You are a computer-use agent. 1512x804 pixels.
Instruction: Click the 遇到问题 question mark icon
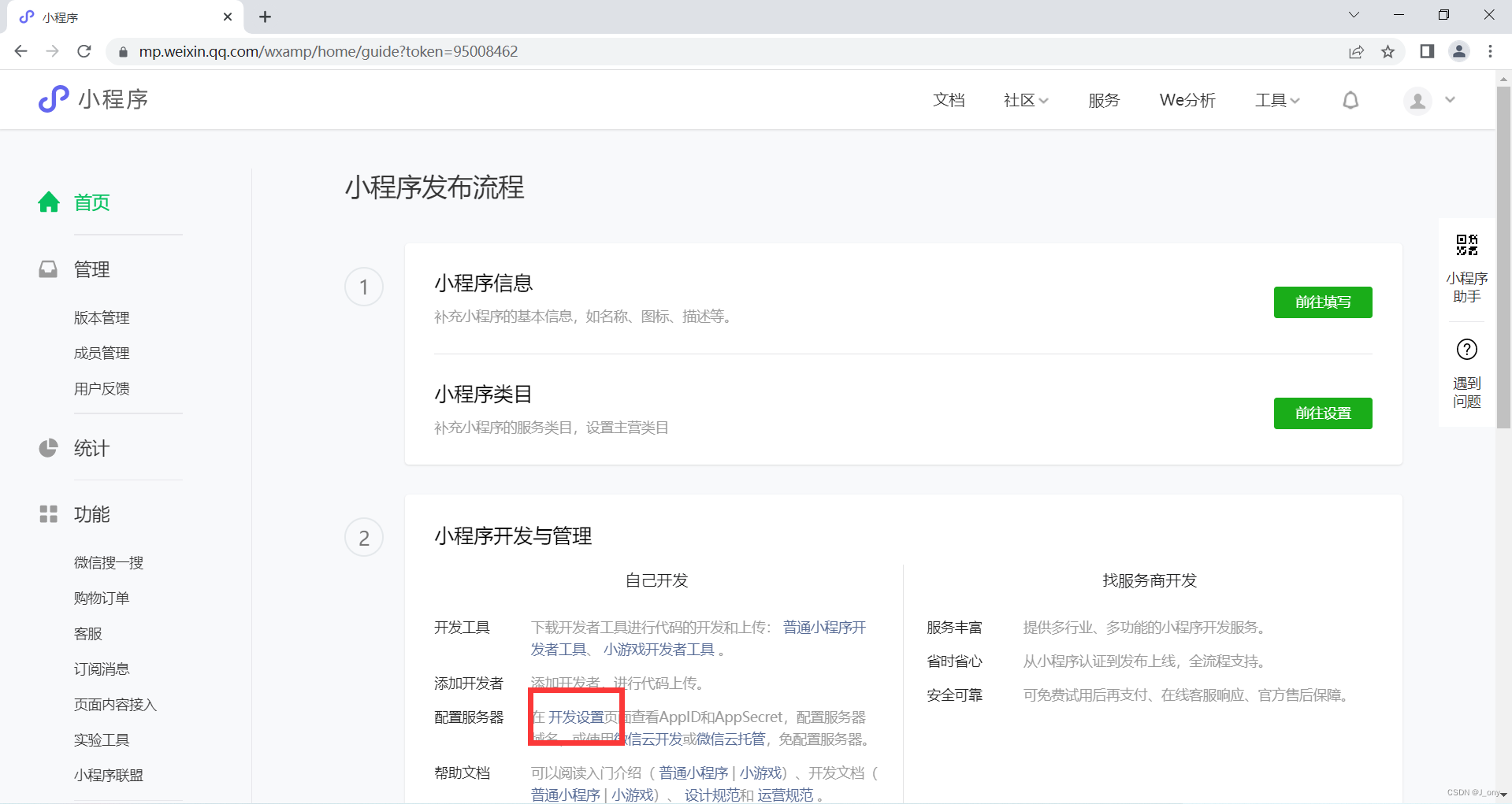pyautogui.click(x=1466, y=349)
